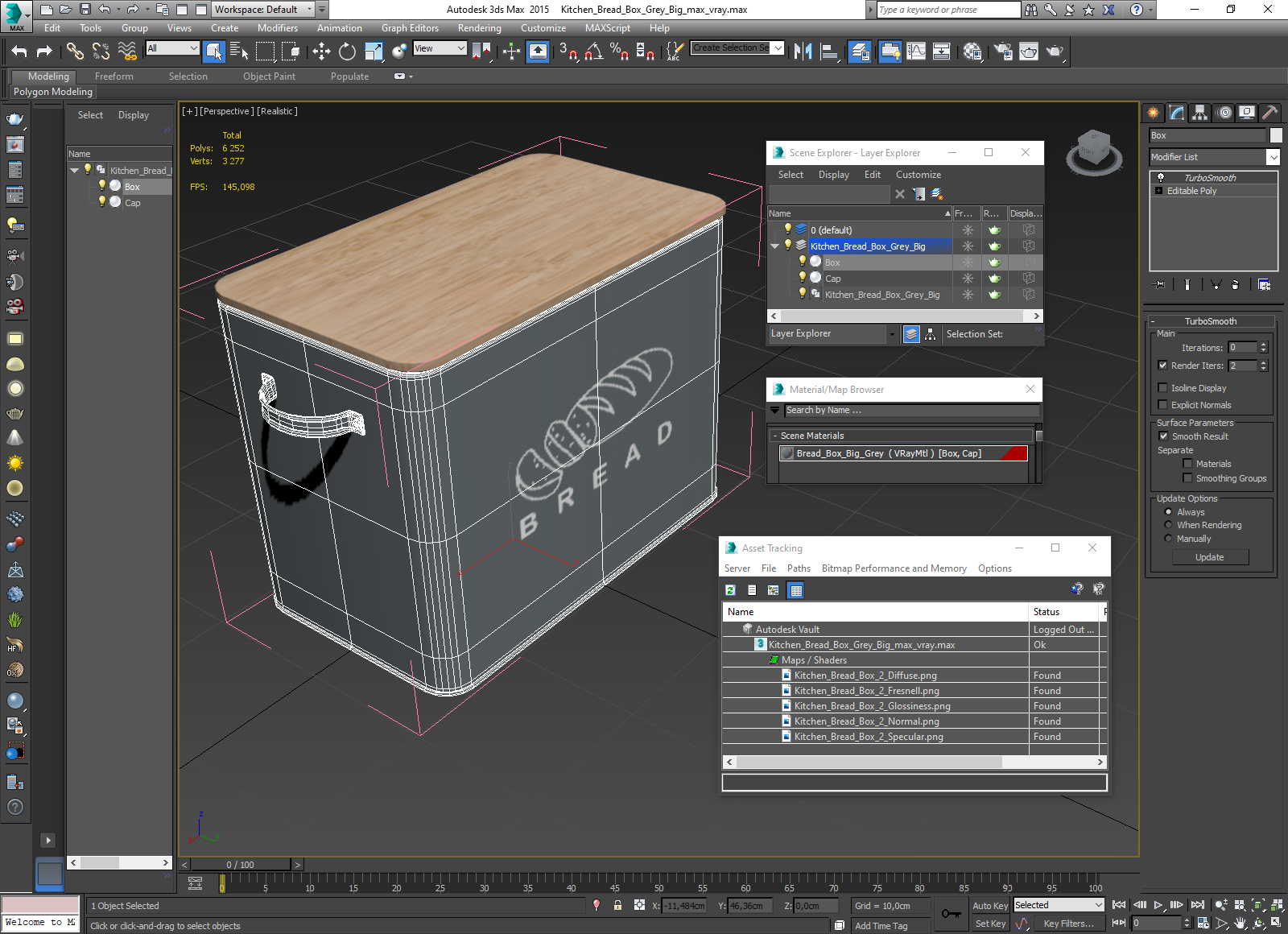
Task: Select the Select and Move tool
Action: point(321,52)
